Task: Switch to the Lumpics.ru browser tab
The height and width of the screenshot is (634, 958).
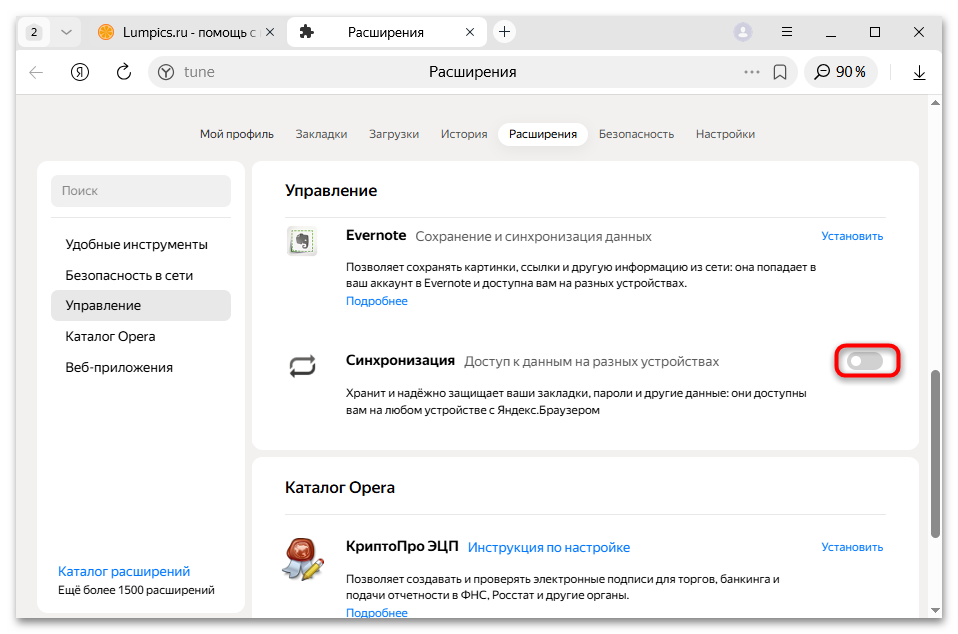Action: 186,32
